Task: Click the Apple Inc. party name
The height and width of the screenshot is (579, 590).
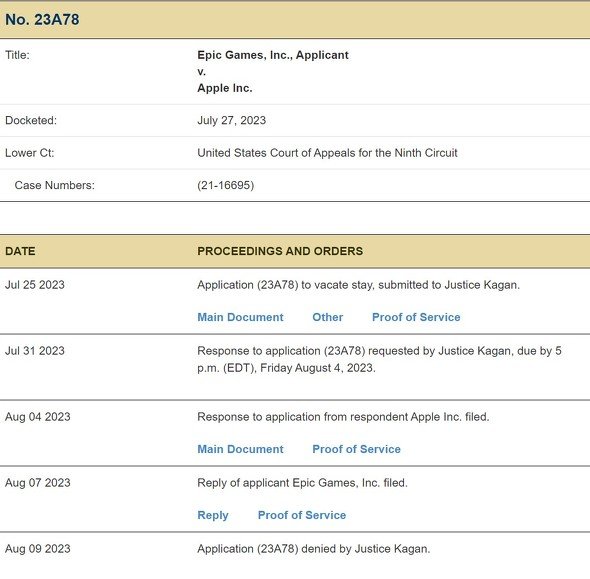Action: click(225, 88)
